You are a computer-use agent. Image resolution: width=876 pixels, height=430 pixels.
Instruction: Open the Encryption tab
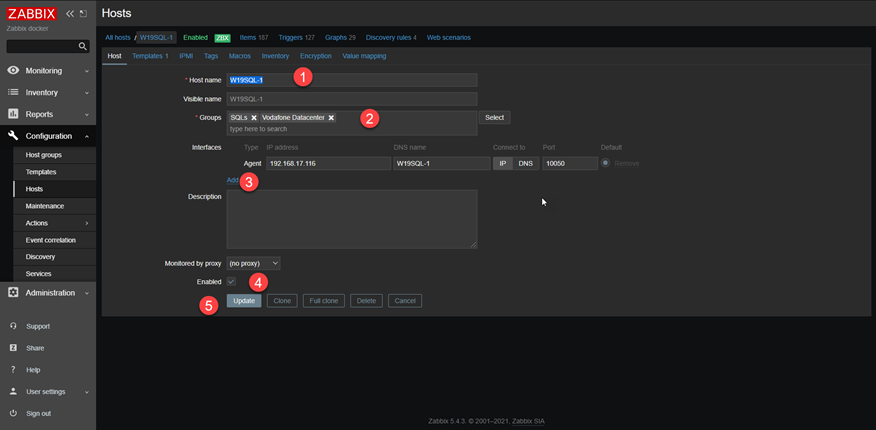(x=316, y=56)
